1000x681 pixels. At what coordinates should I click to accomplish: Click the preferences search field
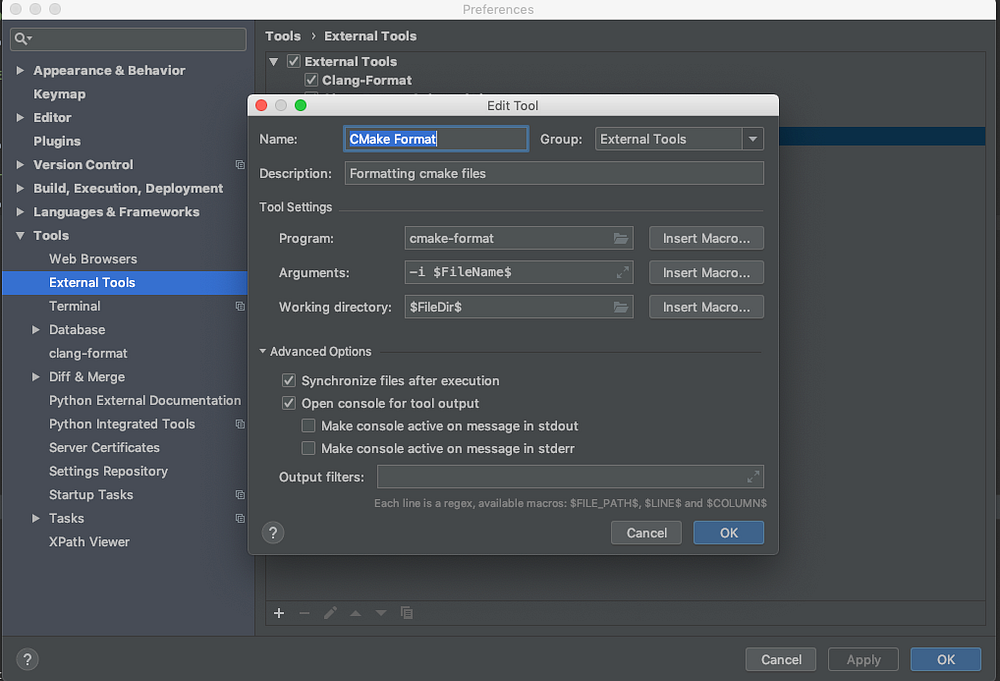click(128, 39)
